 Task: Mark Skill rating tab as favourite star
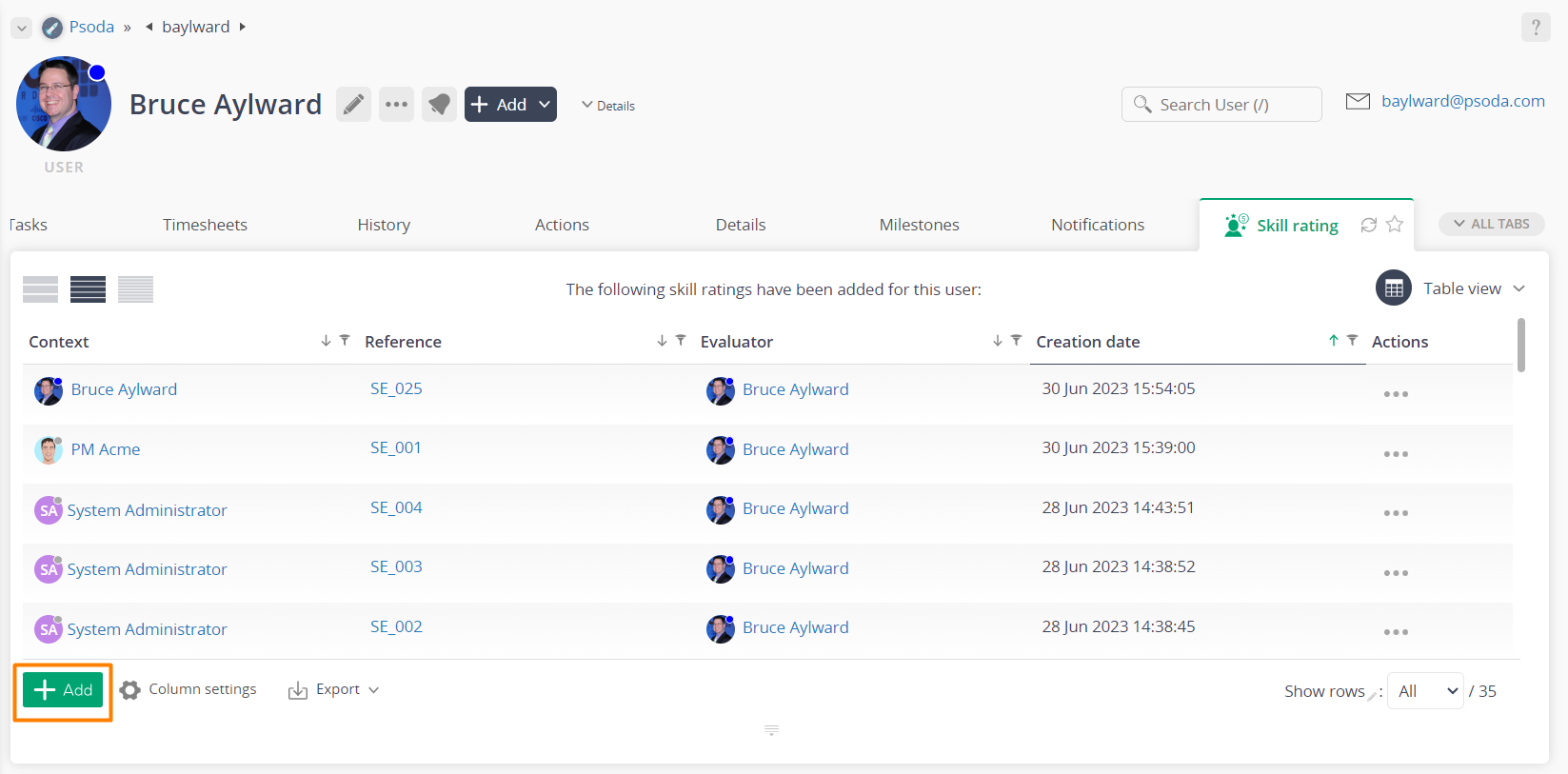point(1395,225)
